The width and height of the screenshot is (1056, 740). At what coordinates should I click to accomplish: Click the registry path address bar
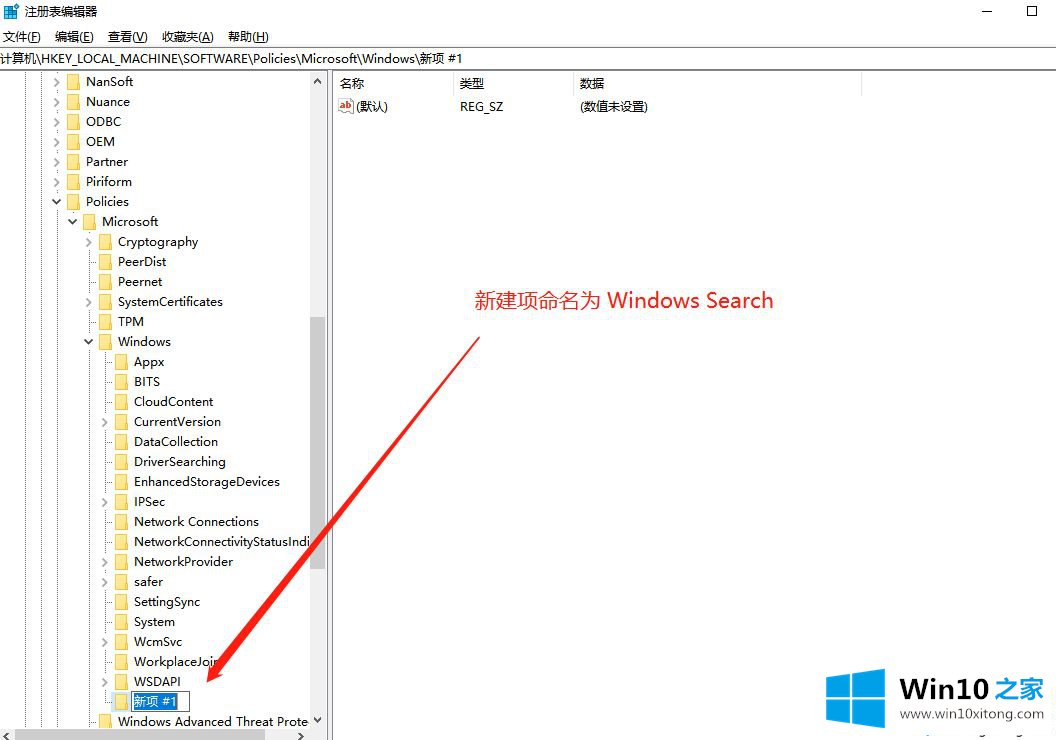[528, 59]
